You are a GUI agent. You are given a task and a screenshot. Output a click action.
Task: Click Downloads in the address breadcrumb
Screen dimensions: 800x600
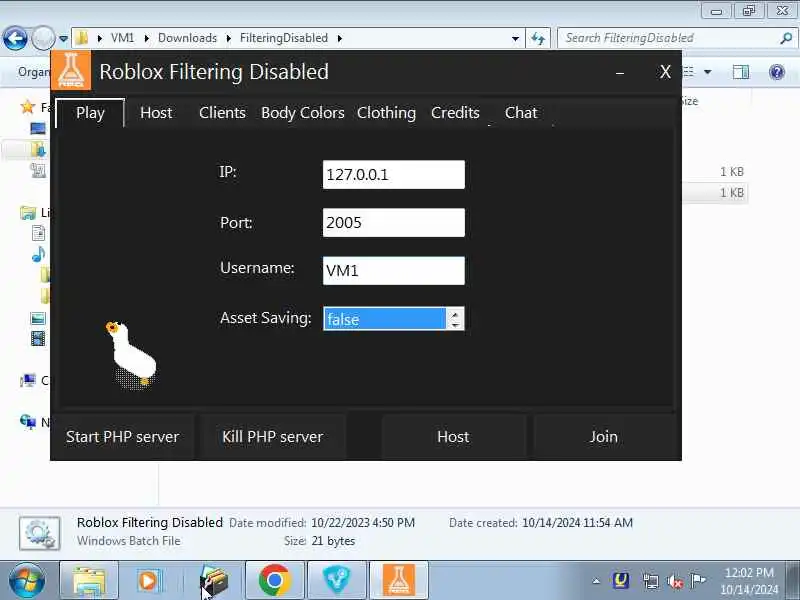point(187,38)
